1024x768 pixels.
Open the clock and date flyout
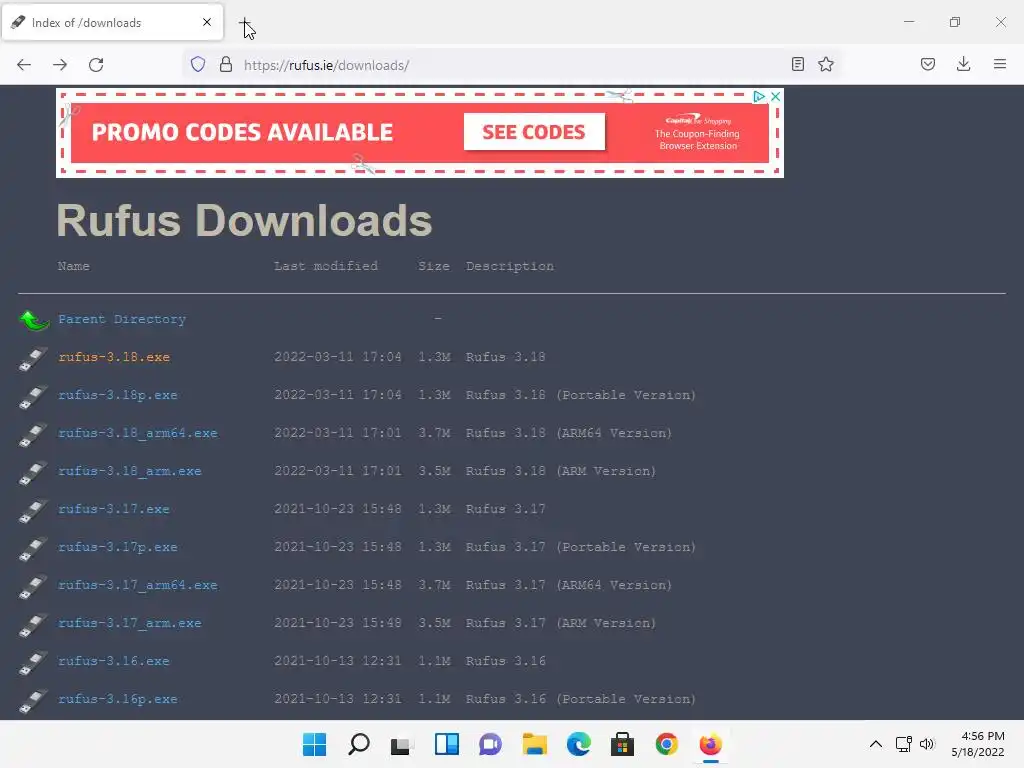click(978, 744)
